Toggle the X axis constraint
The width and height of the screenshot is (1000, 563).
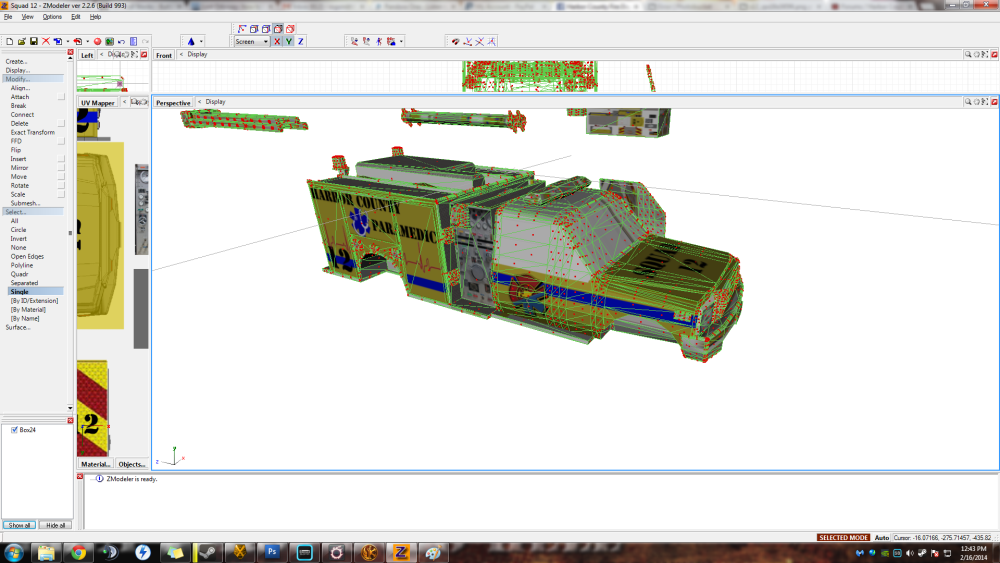click(x=277, y=41)
